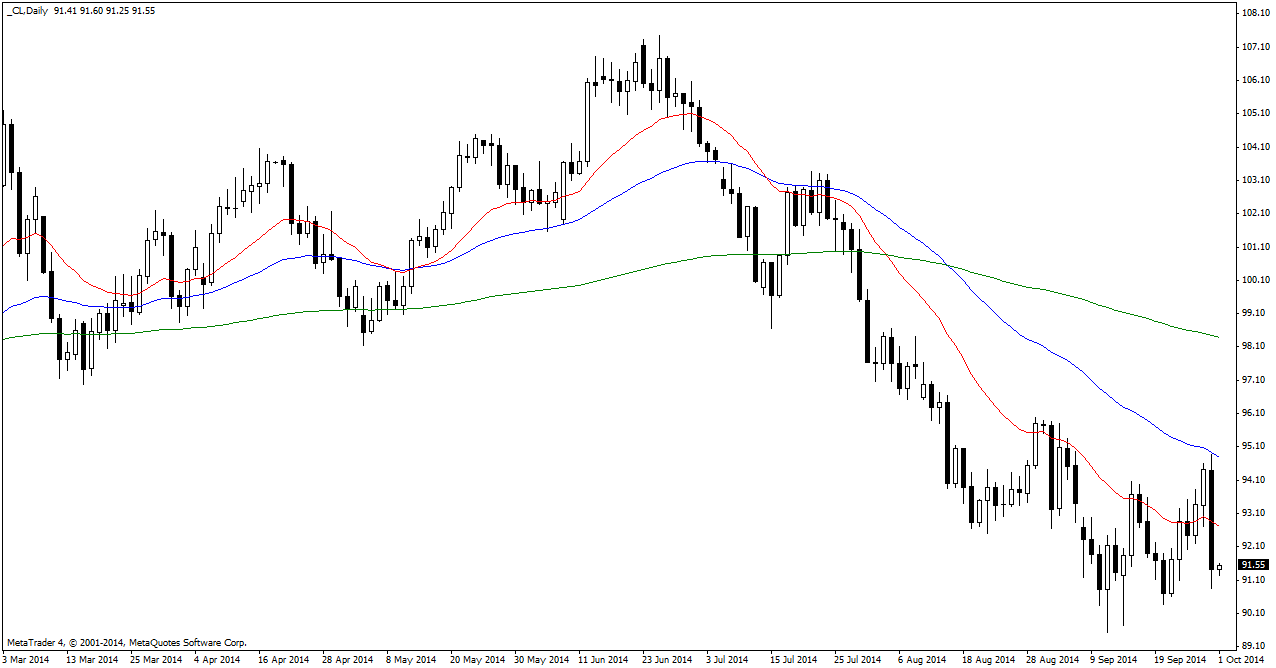Click the 19 Sep 2014 date label
Screen dimensions: 1276x668
tap(1180, 660)
